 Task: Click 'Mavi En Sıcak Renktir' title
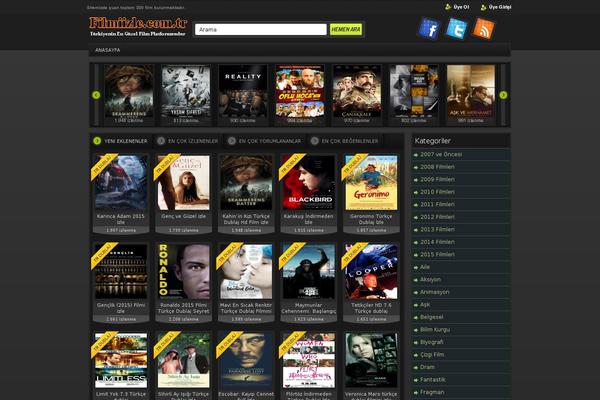(246, 308)
